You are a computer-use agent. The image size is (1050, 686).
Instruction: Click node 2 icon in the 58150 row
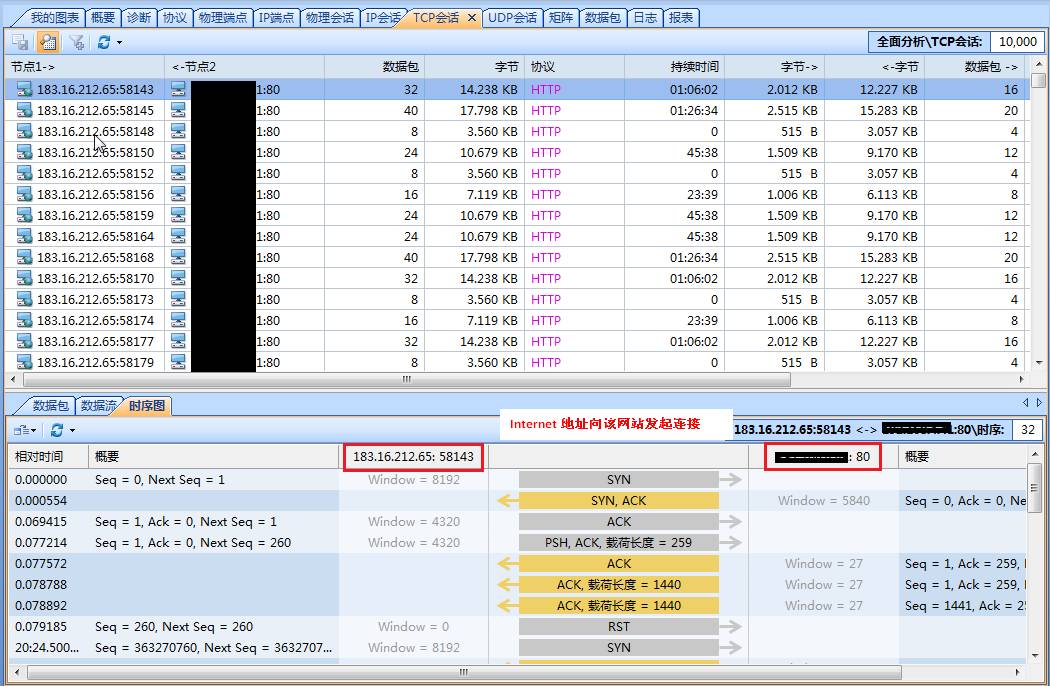tap(178, 152)
